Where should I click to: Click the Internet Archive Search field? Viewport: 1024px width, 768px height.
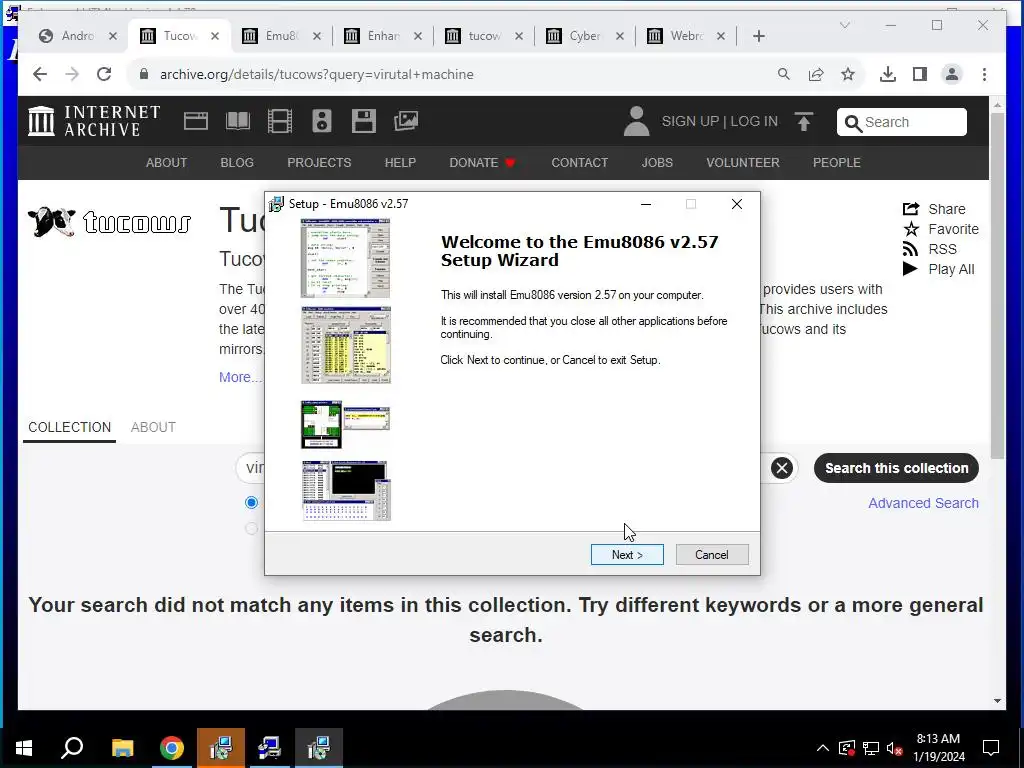tap(901, 122)
